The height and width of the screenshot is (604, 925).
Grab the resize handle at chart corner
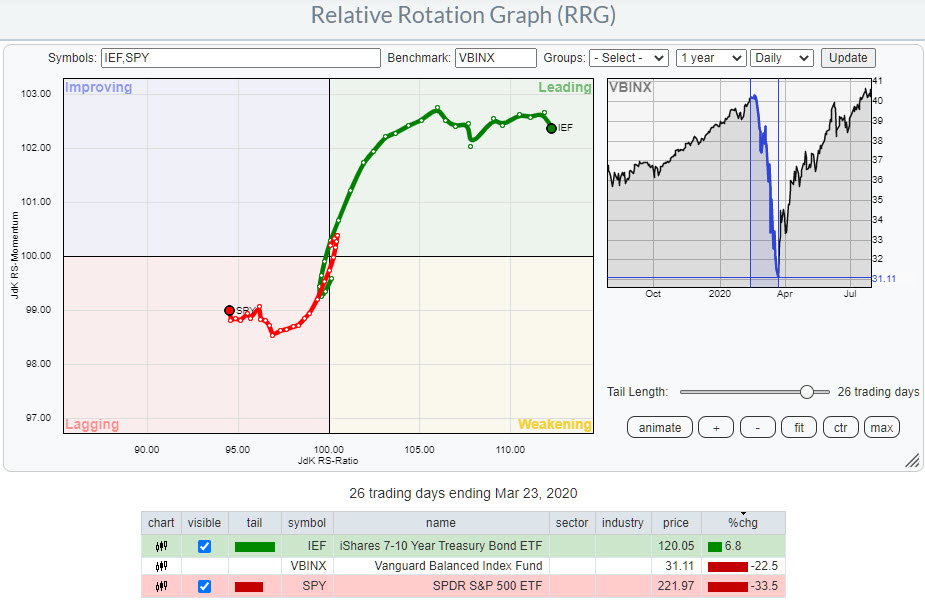911,460
